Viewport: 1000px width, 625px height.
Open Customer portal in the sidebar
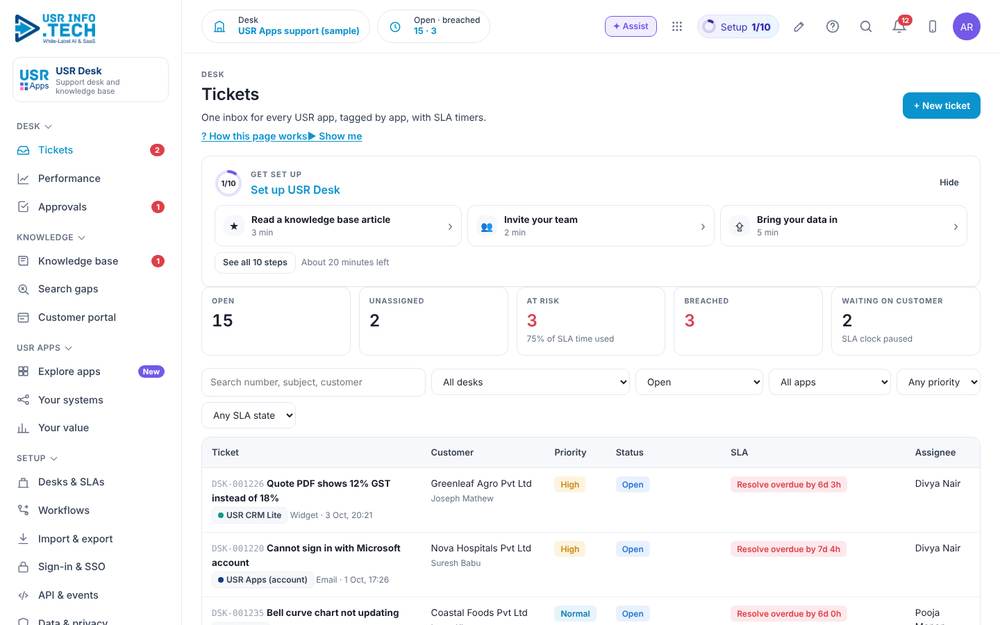click(x=91, y=317)
